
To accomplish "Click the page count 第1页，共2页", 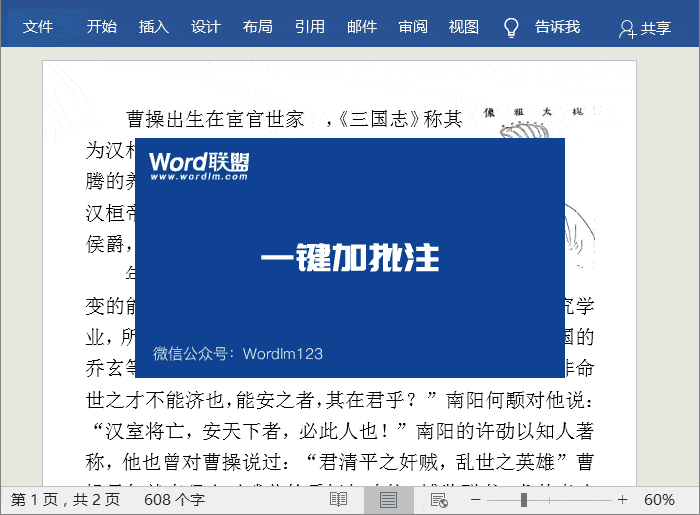I will [x=66, y=499].
